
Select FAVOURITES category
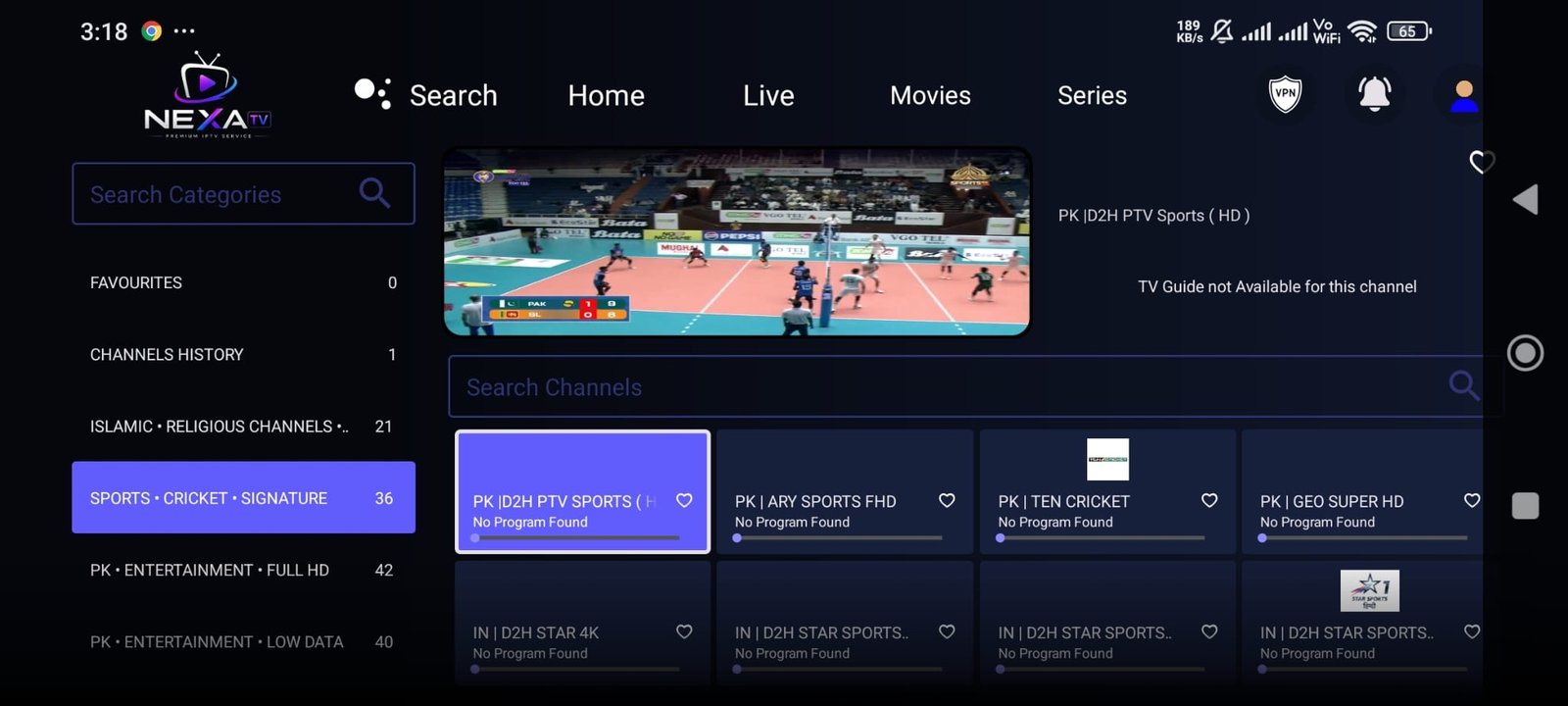pyautogui.click(x=243, y=282)
